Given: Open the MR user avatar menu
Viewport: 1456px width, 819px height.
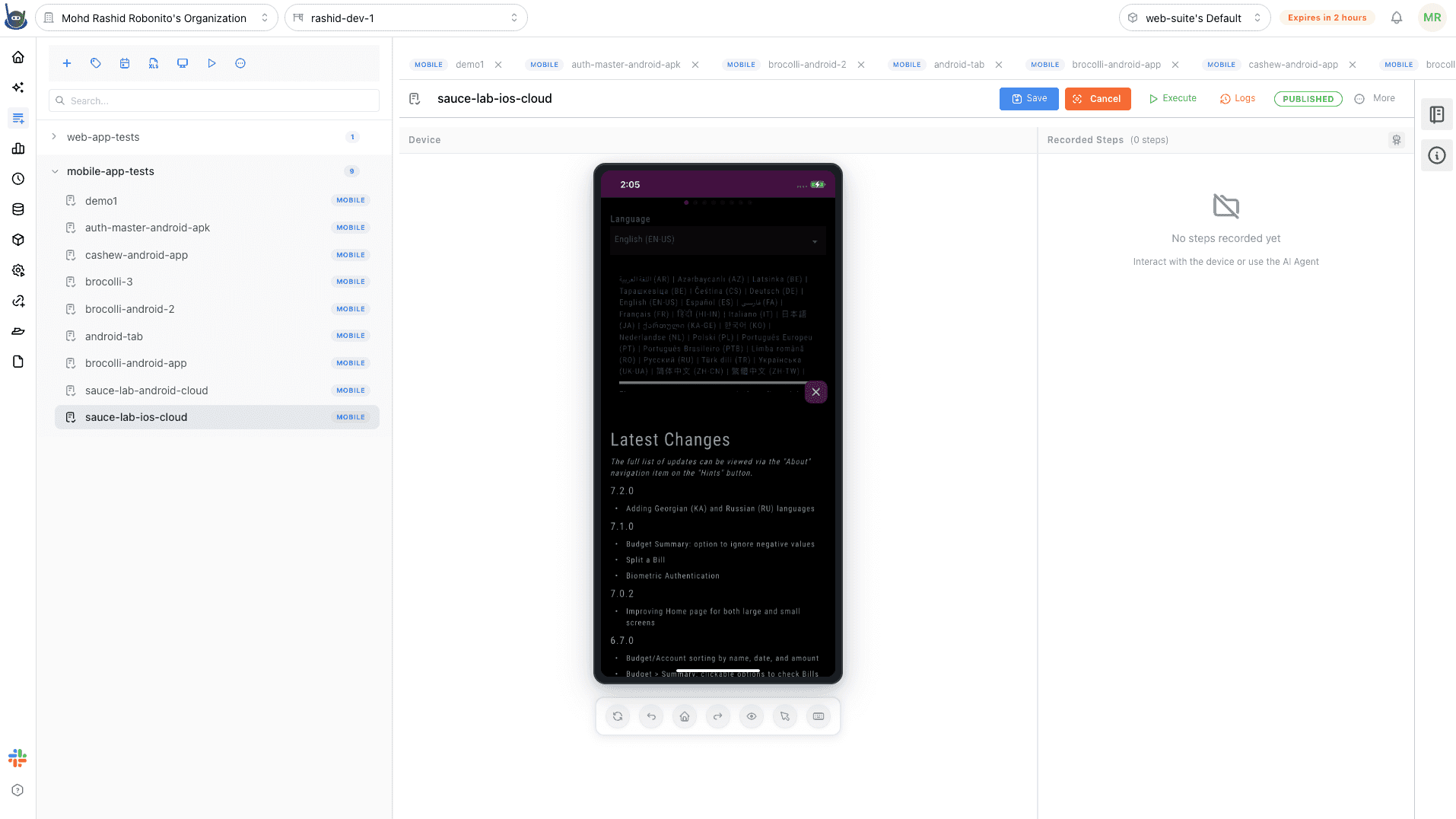Looking at the screenshot, I should pyautogui.click(x=1432, y=18).
